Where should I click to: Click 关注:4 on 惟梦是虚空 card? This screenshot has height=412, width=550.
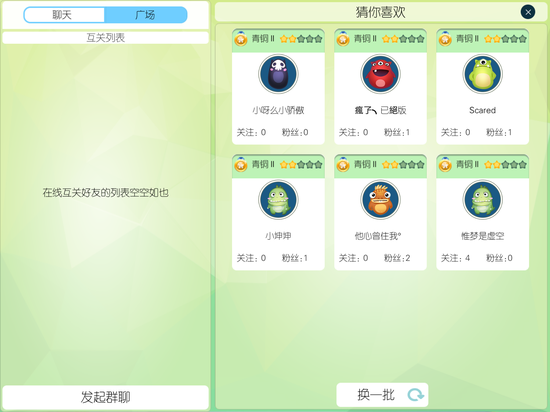click(x=455, y=258)
